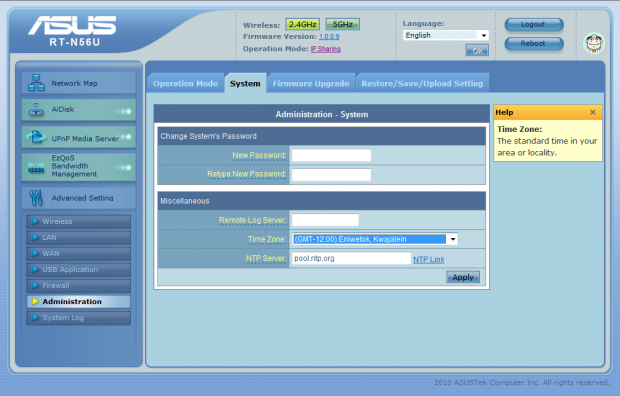Switch to the Operation Mode tab
The width and height of the screenshot is (620, 396).
pos(185,83)
